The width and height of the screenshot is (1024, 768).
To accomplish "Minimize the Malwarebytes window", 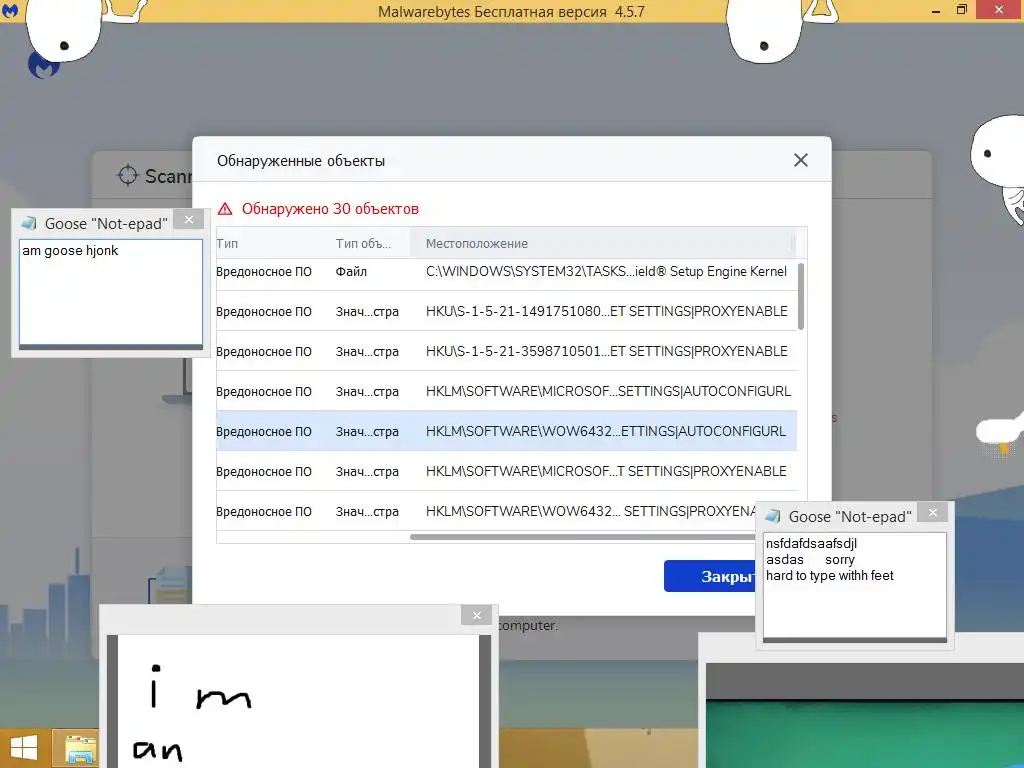I will tap(936, 10).
